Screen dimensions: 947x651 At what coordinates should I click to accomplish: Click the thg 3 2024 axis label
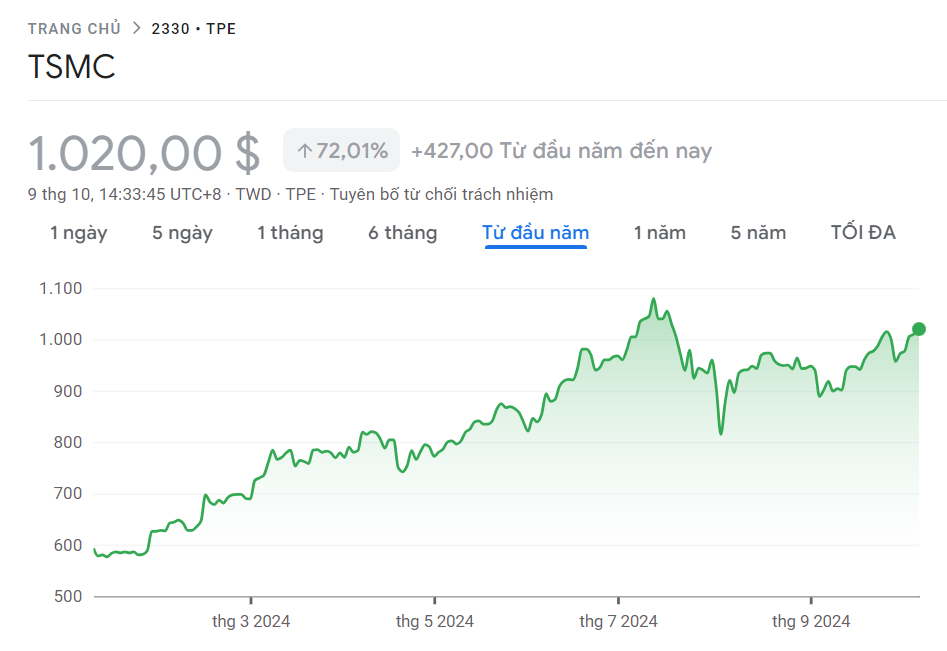click(x=251, y=621)
